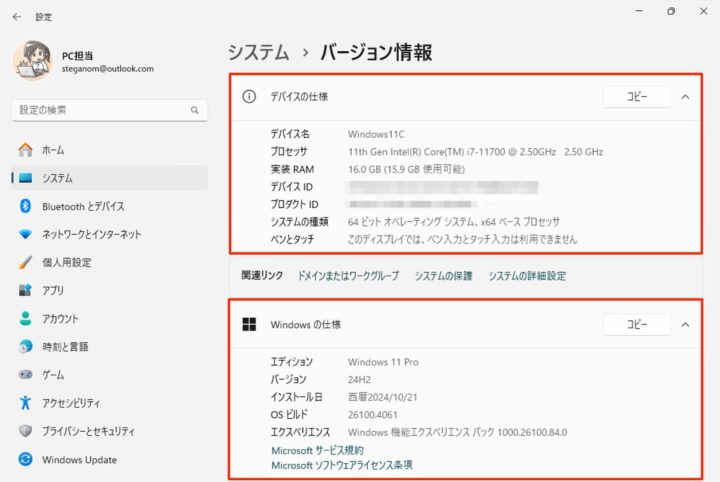Copy the Windows の仕様 details
This screenshot has height=482, width=720.
point(636,324)
